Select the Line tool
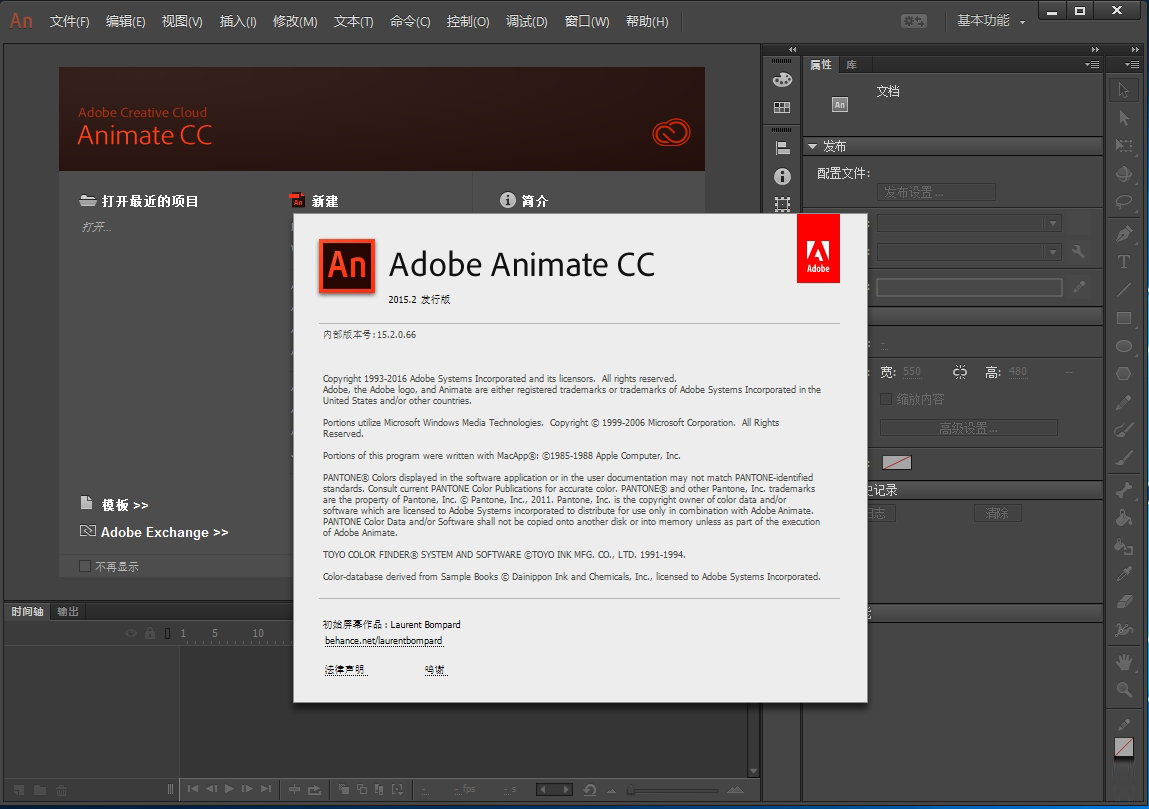 pos(1123,289)
